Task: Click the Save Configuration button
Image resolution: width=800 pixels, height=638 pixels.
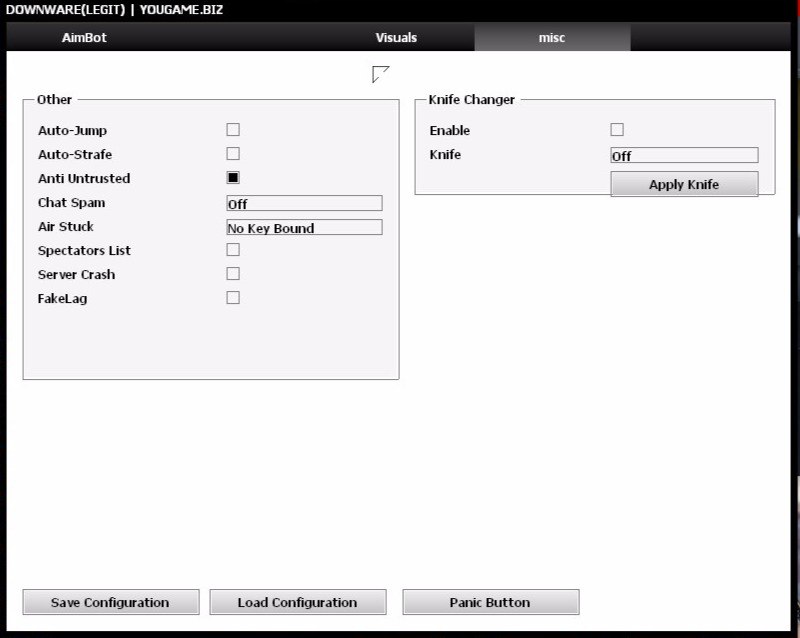Action: pyautogui.click(x=111, y=602)
